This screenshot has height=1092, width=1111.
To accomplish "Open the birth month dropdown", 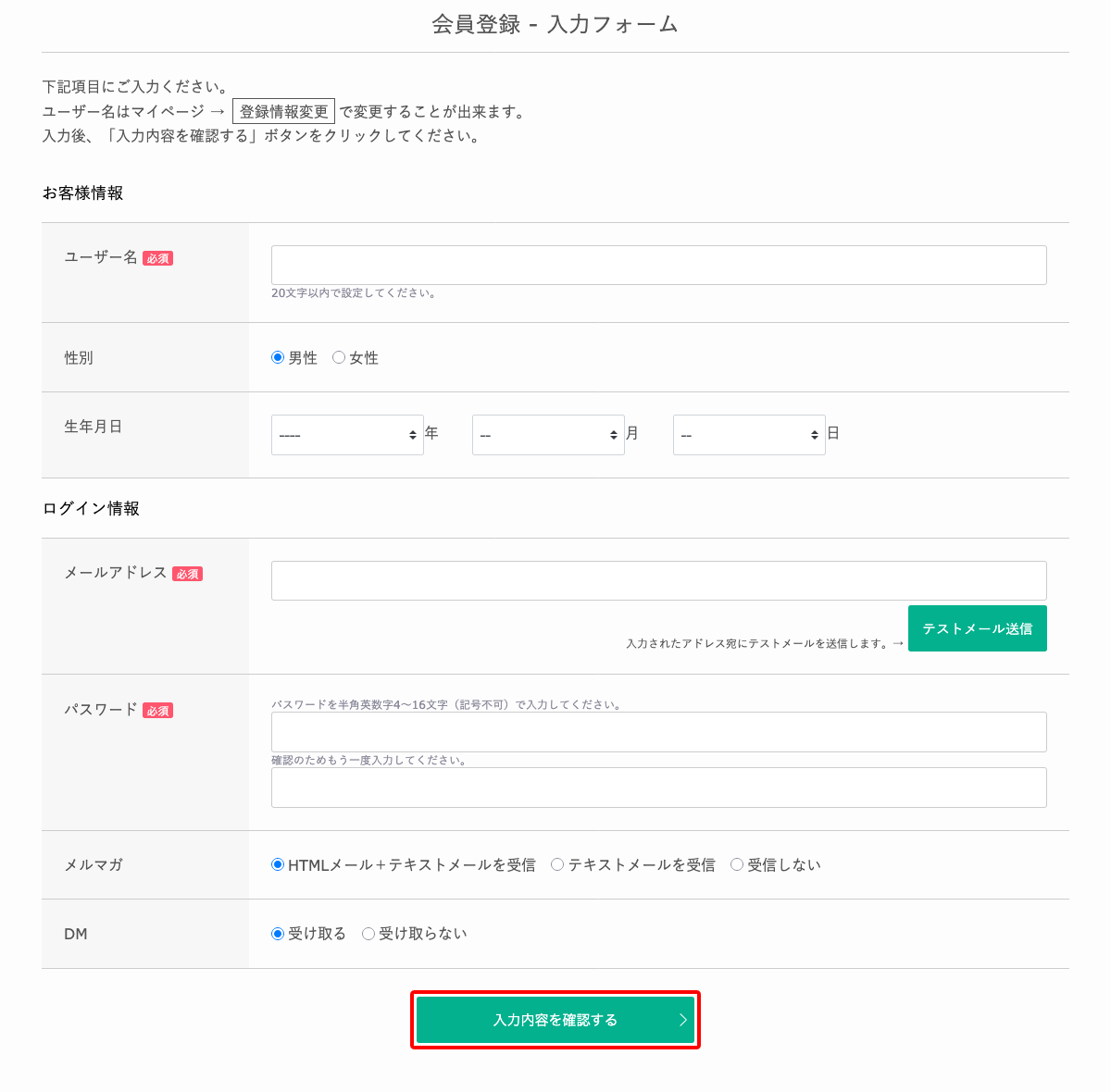I will (x=548, y=435).
